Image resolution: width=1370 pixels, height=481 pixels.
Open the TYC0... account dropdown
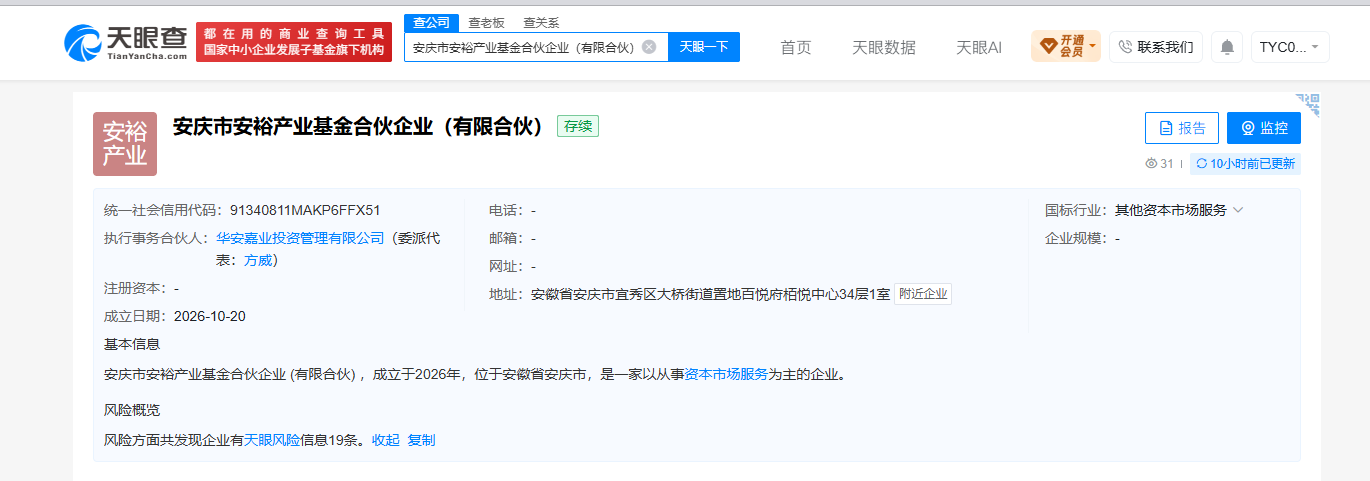tap(1290, 47)
